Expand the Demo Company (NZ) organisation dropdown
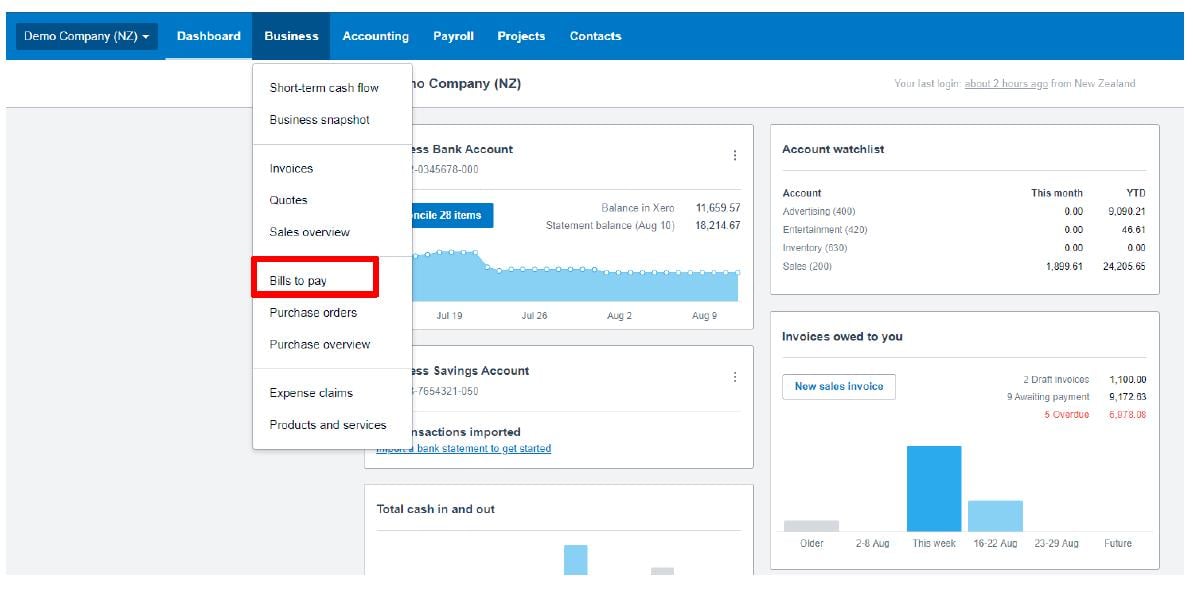This screenshot has width=1193, height=591. (87, 36)
